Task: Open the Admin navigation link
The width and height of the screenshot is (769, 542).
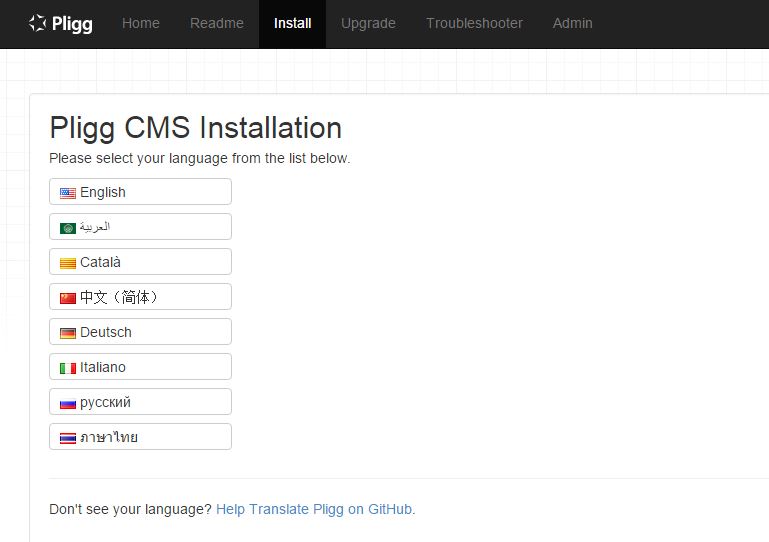Action: 572,23
